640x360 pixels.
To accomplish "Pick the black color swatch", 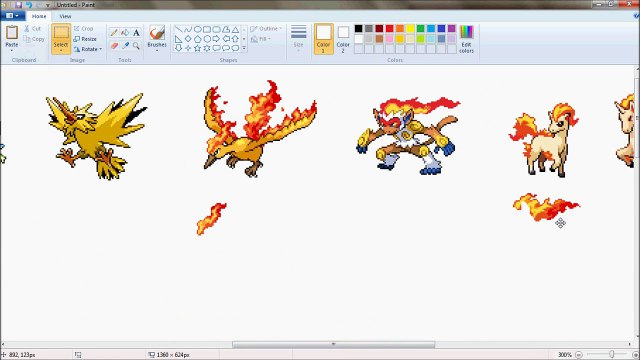I will (358, 29).
